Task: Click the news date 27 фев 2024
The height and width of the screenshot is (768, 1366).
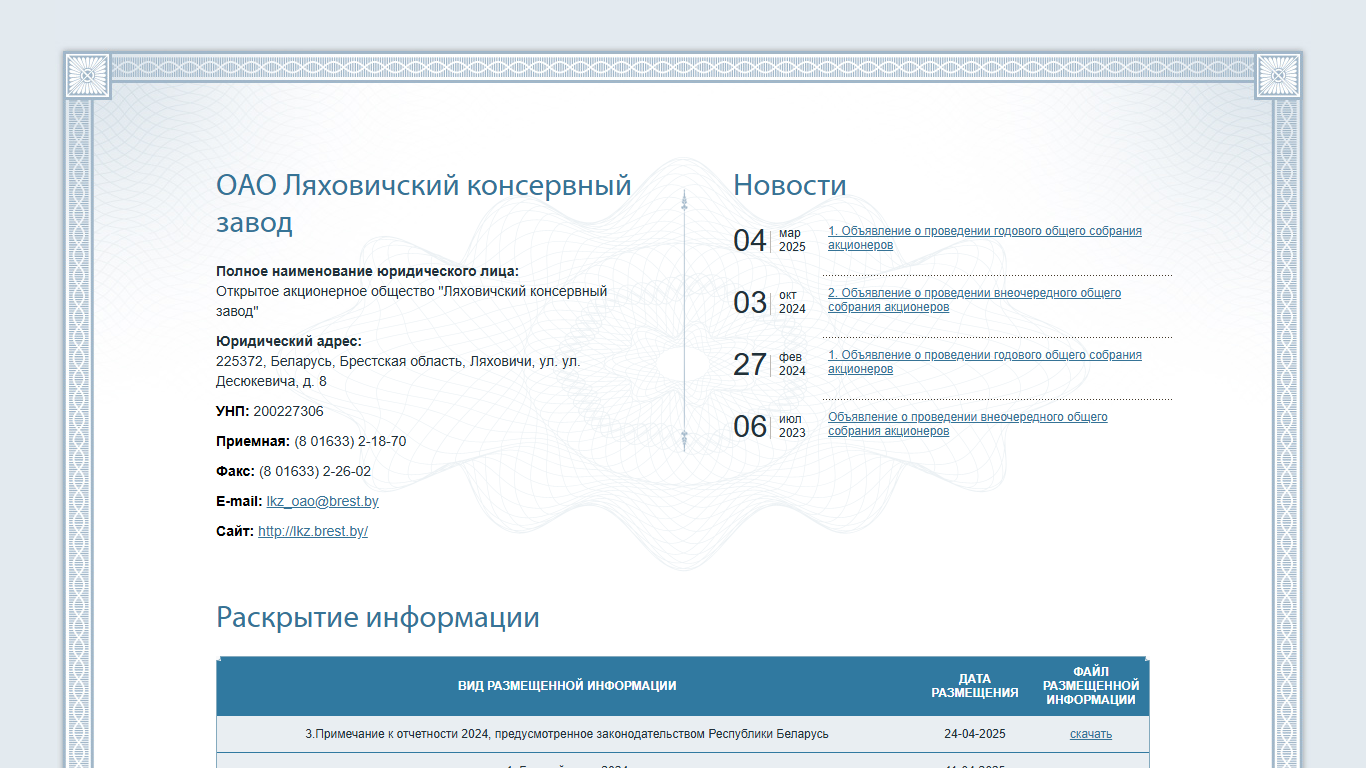Action: pyautogui.click(x=769, y=364)
